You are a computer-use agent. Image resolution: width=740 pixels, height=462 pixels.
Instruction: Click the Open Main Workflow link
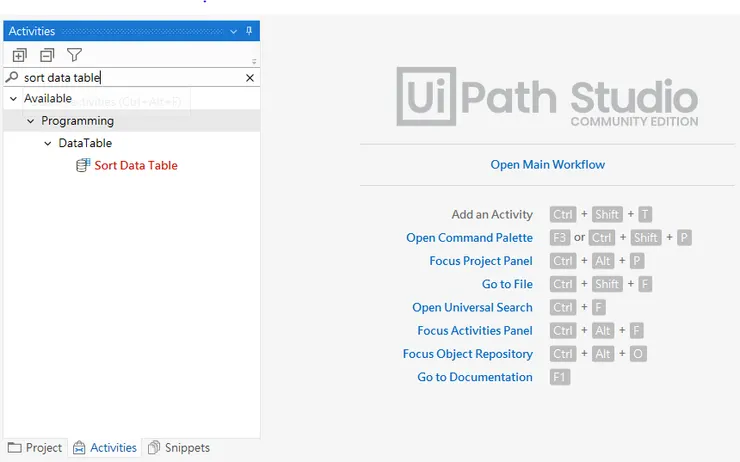click(x=547, y=164)
